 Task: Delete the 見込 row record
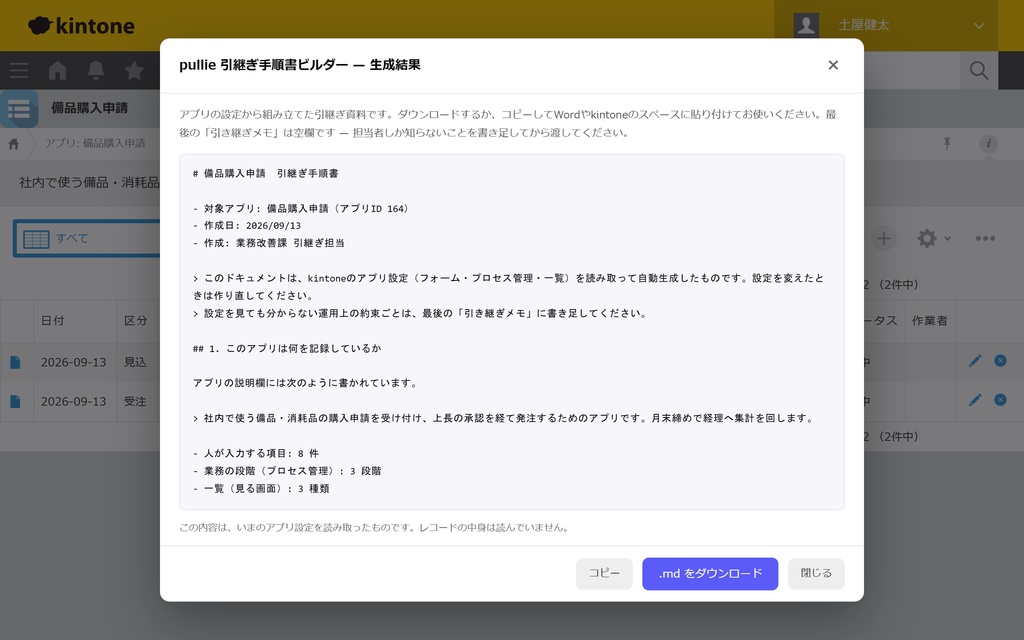point(1000,360)
